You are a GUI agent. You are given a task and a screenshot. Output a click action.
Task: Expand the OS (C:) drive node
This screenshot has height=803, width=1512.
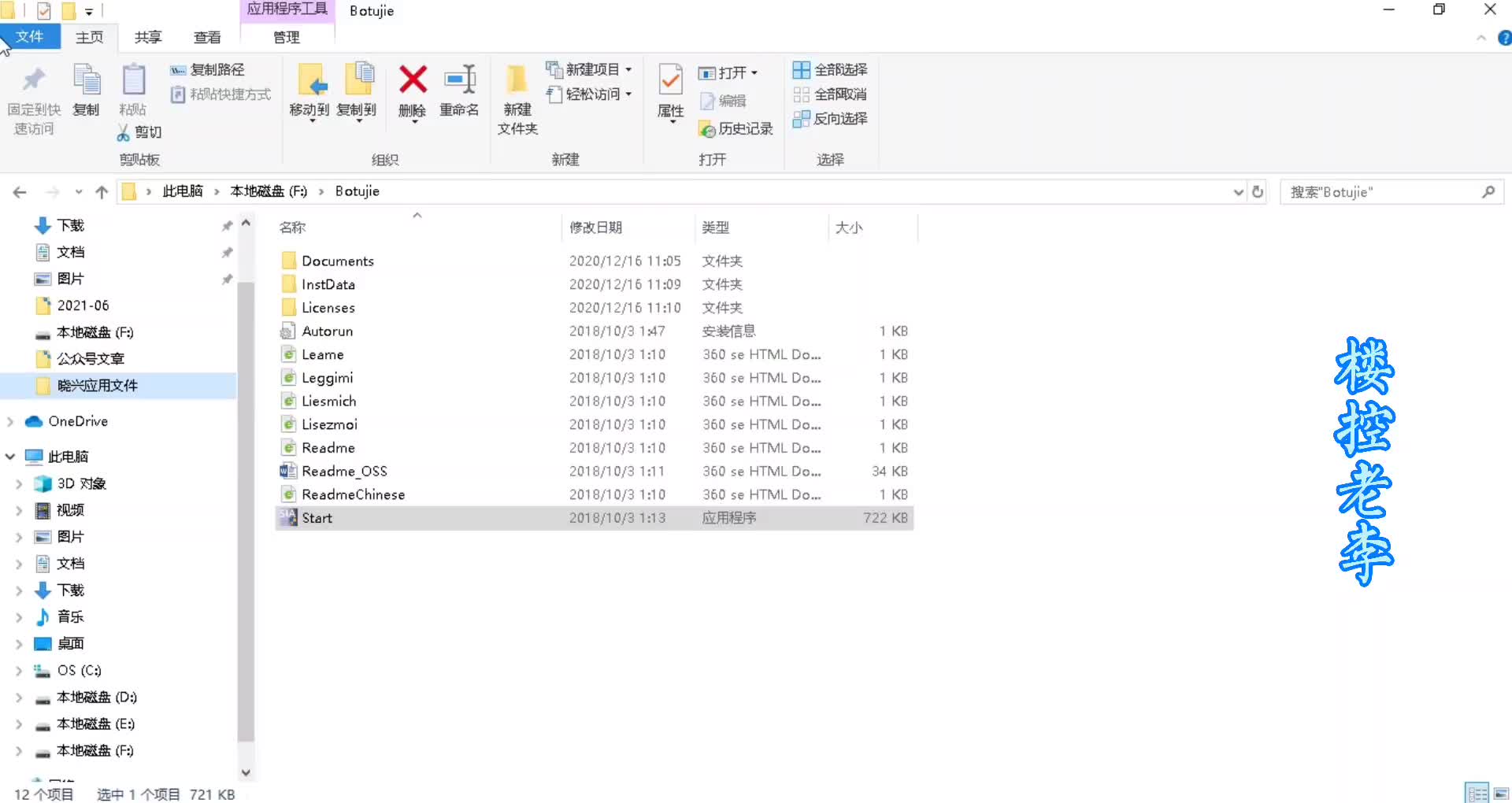(19, 671)
